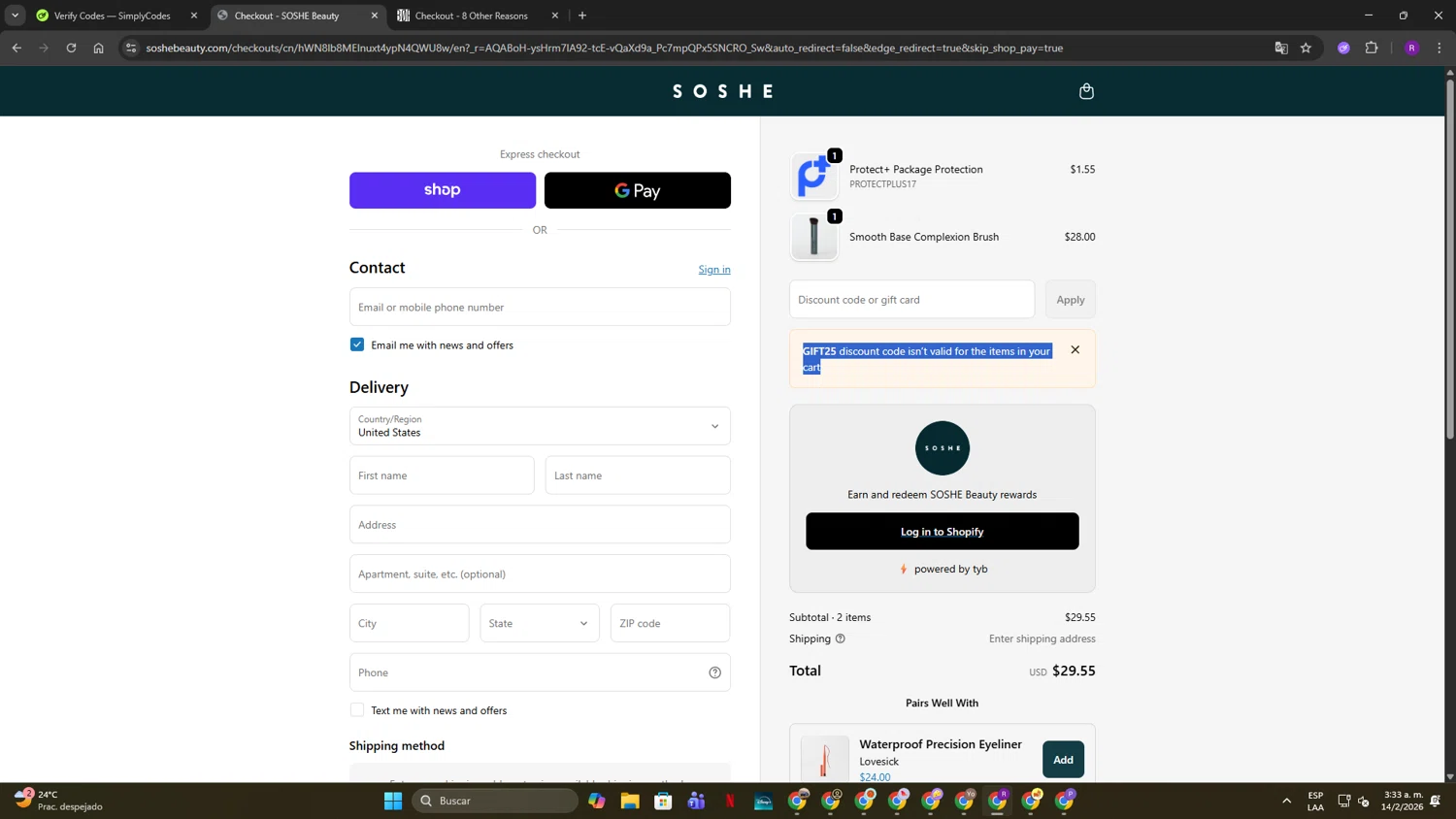
Task: Open File Explorer from the taskbar
Action: pyautogui.click(x=630, y=801)
